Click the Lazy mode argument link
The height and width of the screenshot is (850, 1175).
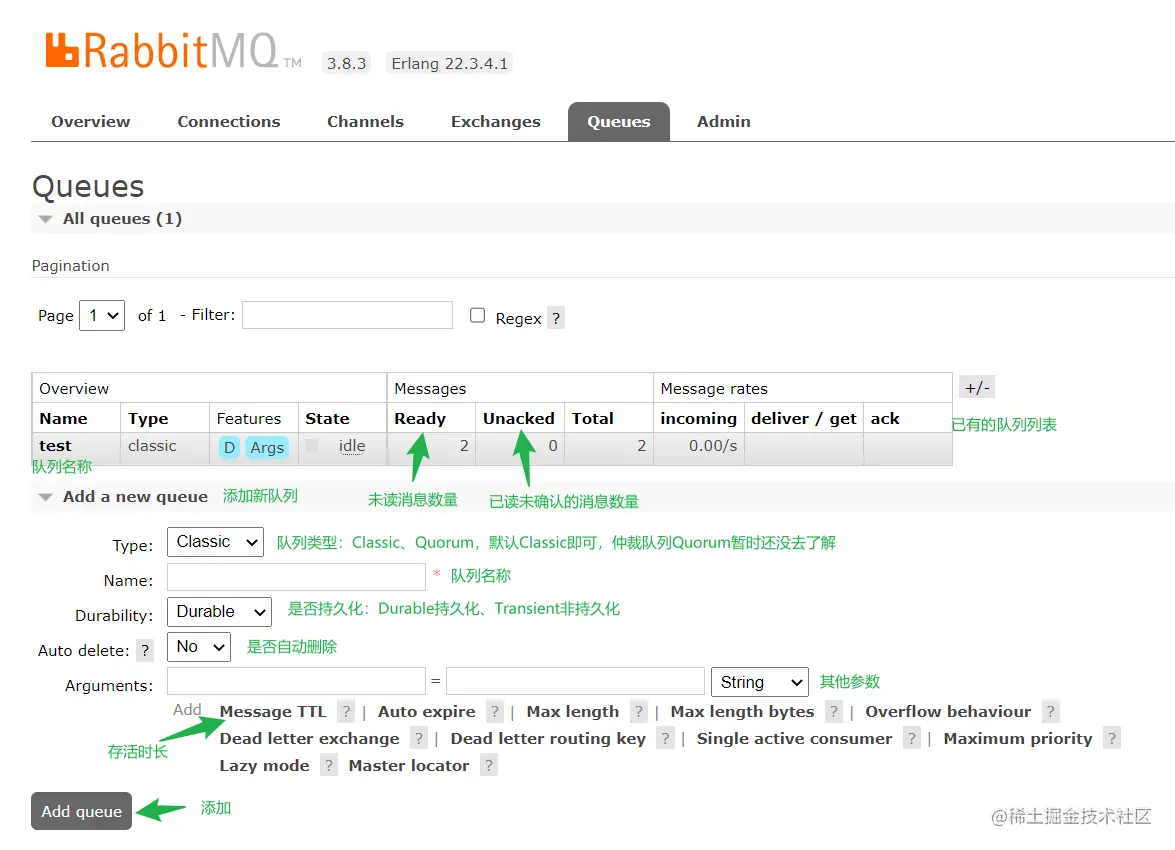point(264,765)
